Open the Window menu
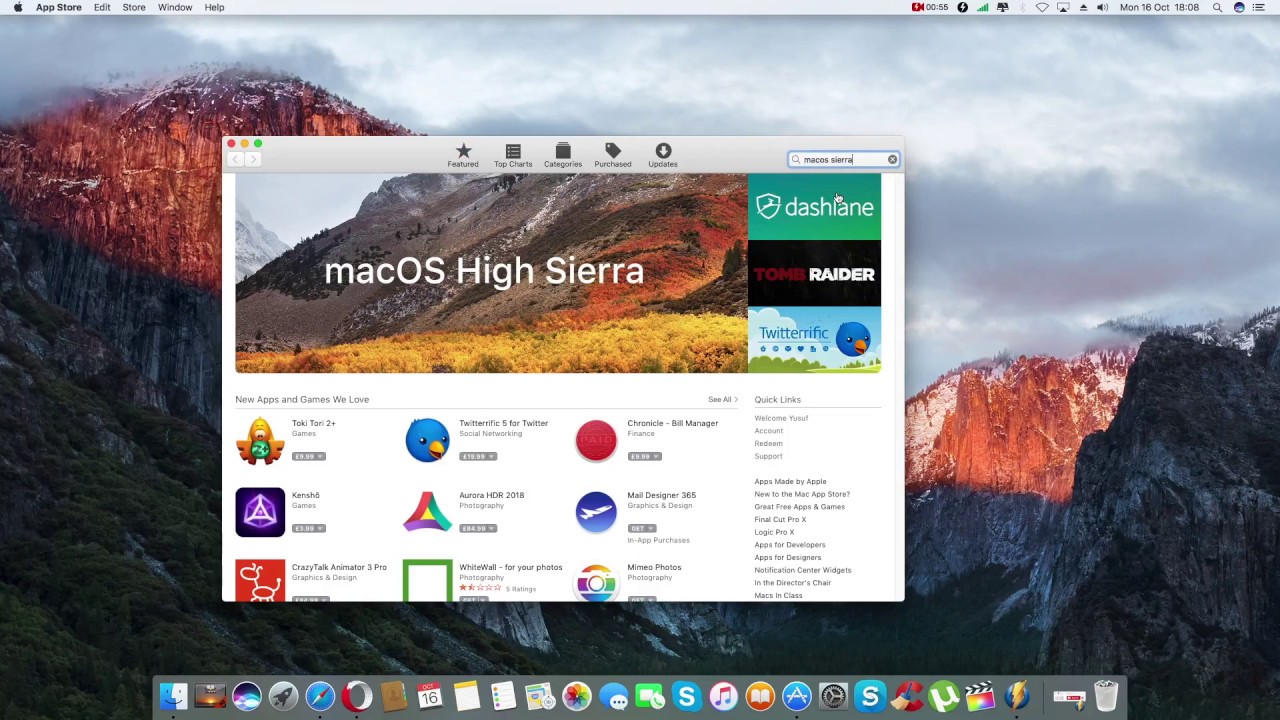Screen dimensions: 1280x720 (x=175, y=7)
